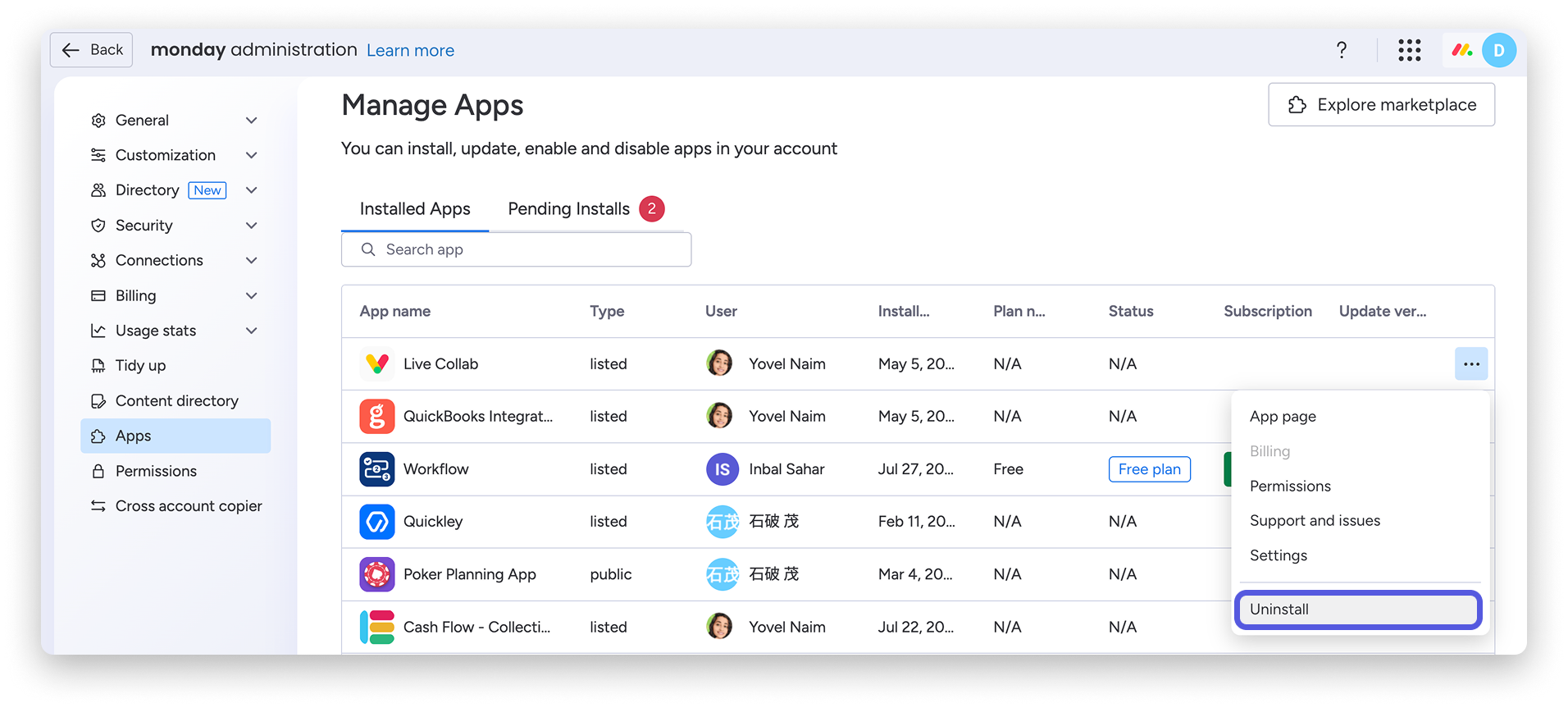Click the 'Poker Planning App' name text

coord(470,574)
